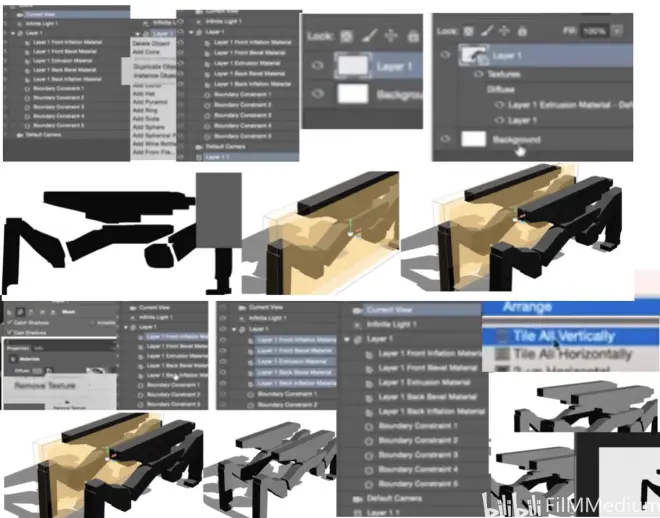The height and width of the screenshot is (518, 660).
Task: Choose Delete Object from the 3D context menu
Action: coord(151,43)
